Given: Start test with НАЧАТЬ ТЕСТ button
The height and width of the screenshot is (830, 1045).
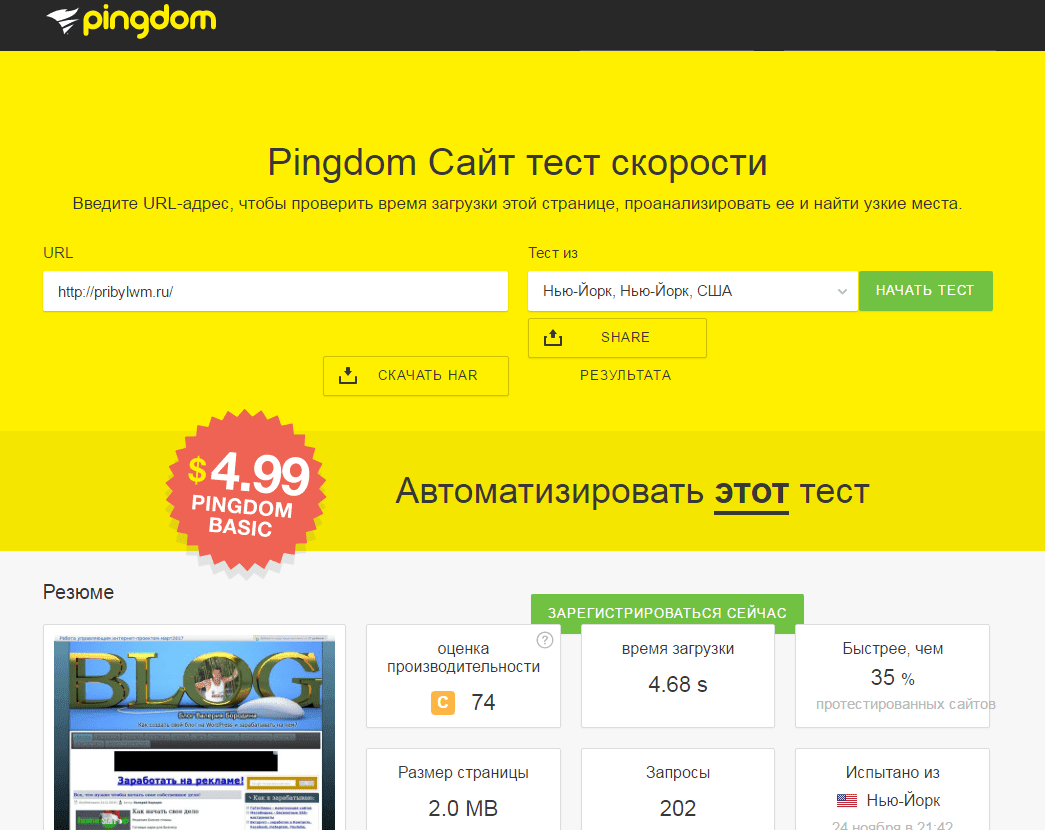Looking at the screenshot, I should pyautogui.click(x=925, y=291).
